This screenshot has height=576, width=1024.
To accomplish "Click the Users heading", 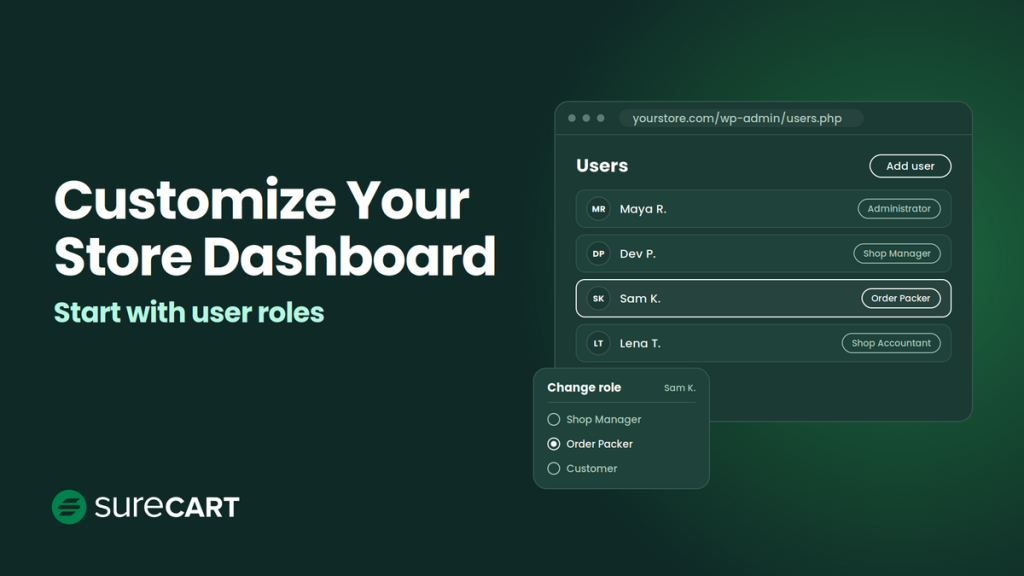I will [x=602, y=166].
